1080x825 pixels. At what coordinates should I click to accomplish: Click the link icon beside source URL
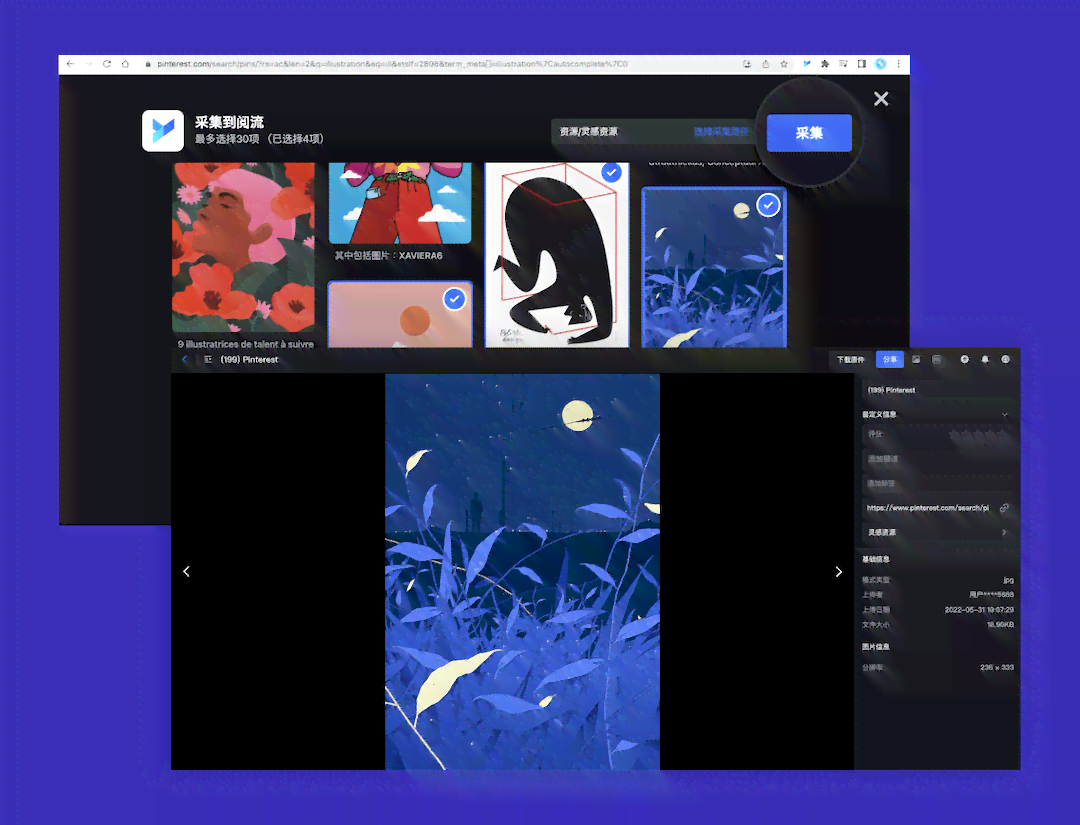[x=1004, y=508]
